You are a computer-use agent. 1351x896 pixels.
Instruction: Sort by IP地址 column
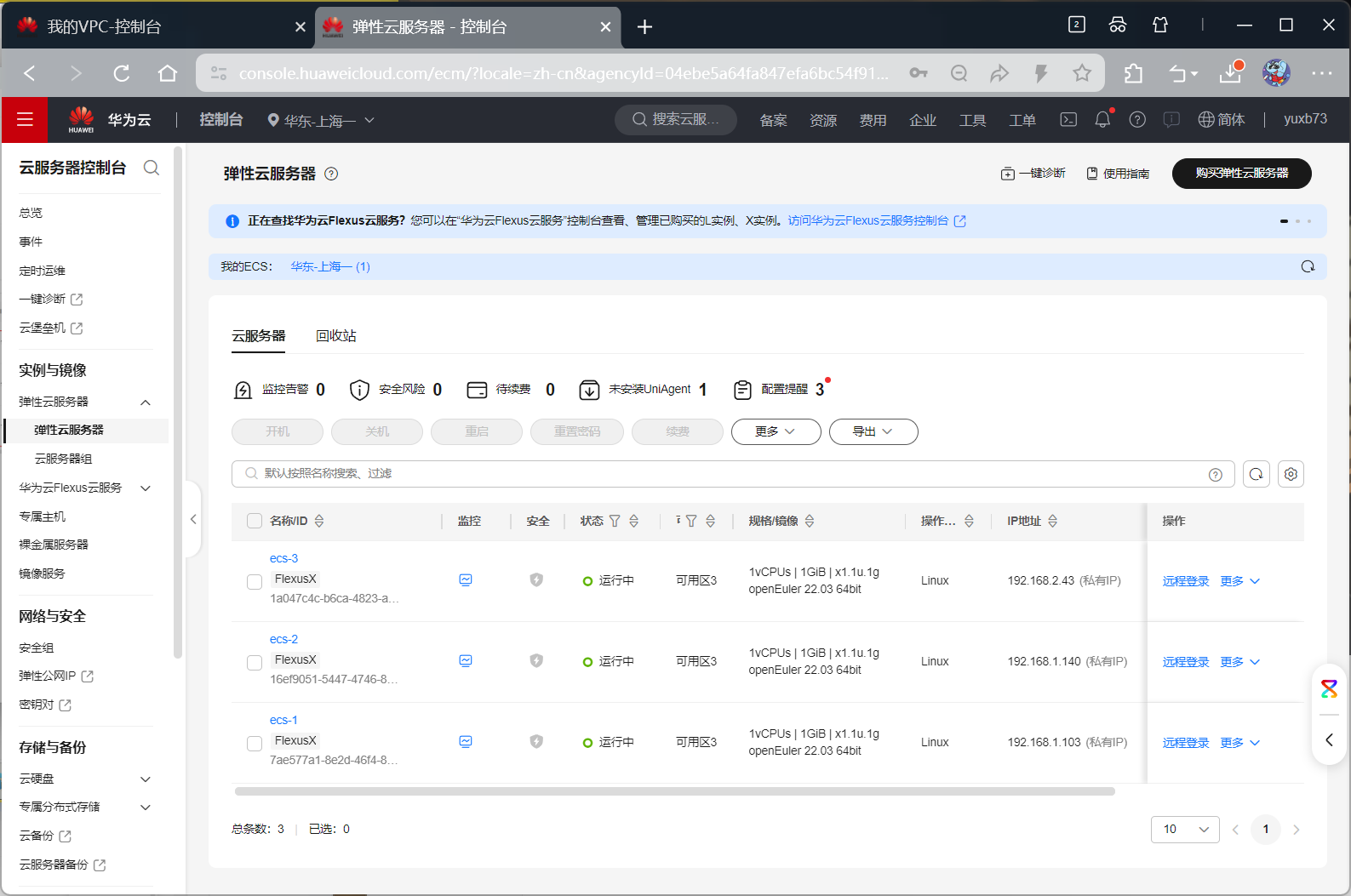[1053, 521]
